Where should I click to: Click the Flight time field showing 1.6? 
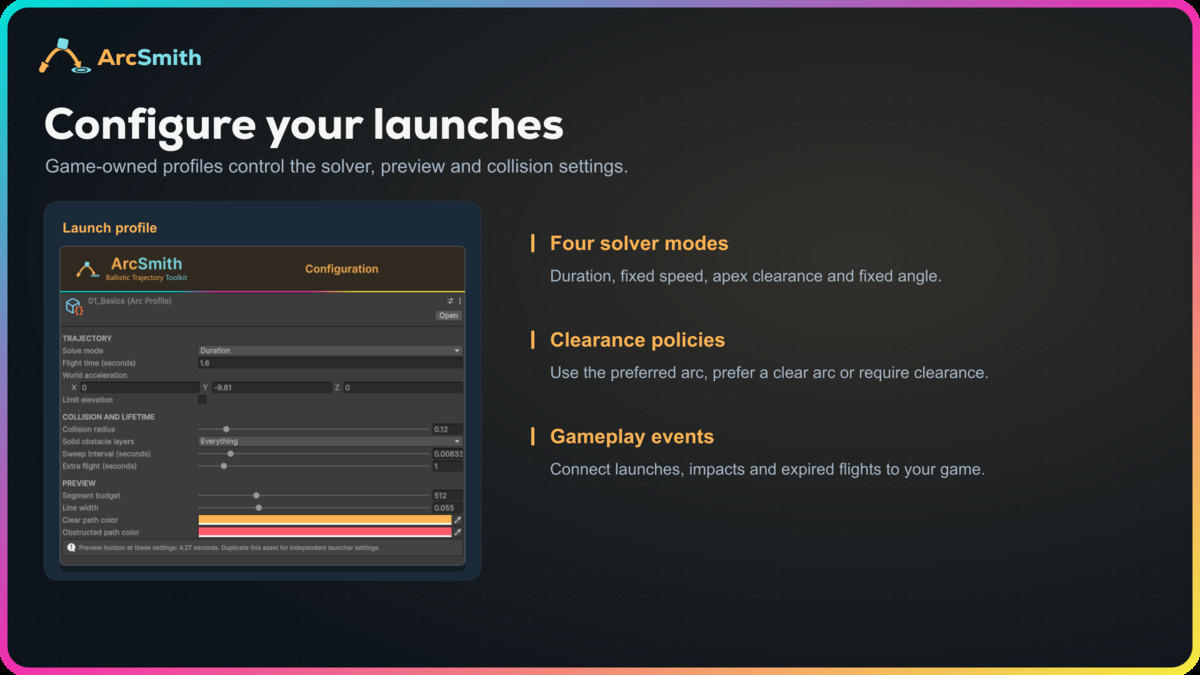pyautogui.click(x=330, y=363)
